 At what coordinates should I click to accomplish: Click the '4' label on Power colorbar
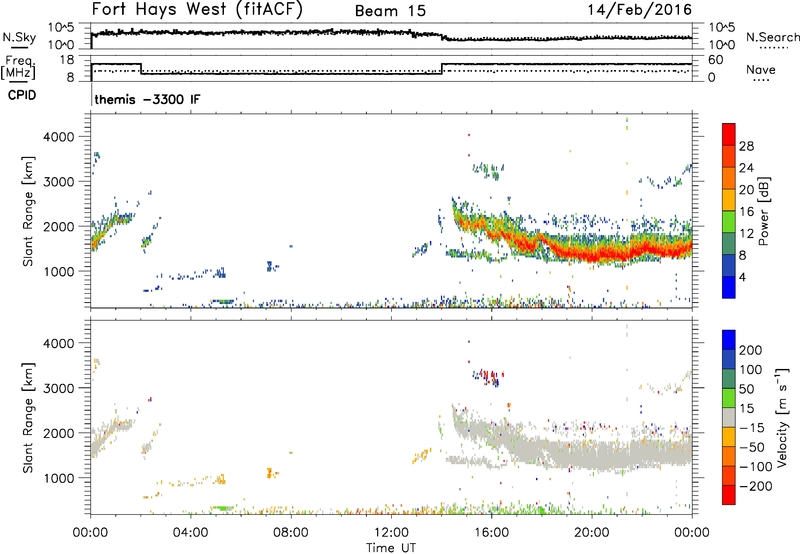point(742,277)
